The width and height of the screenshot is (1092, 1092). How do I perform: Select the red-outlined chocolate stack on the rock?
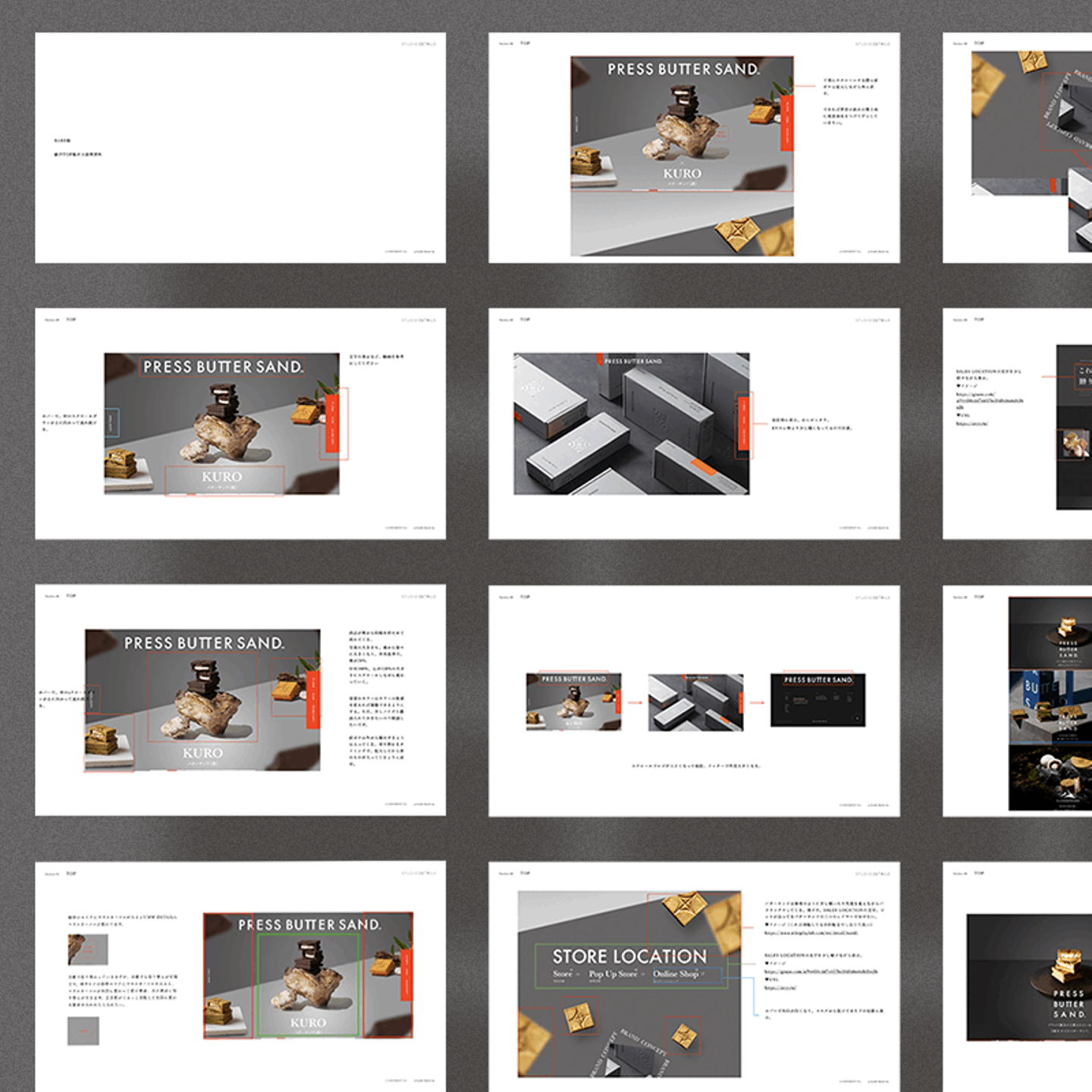click(x=202, y=697)
